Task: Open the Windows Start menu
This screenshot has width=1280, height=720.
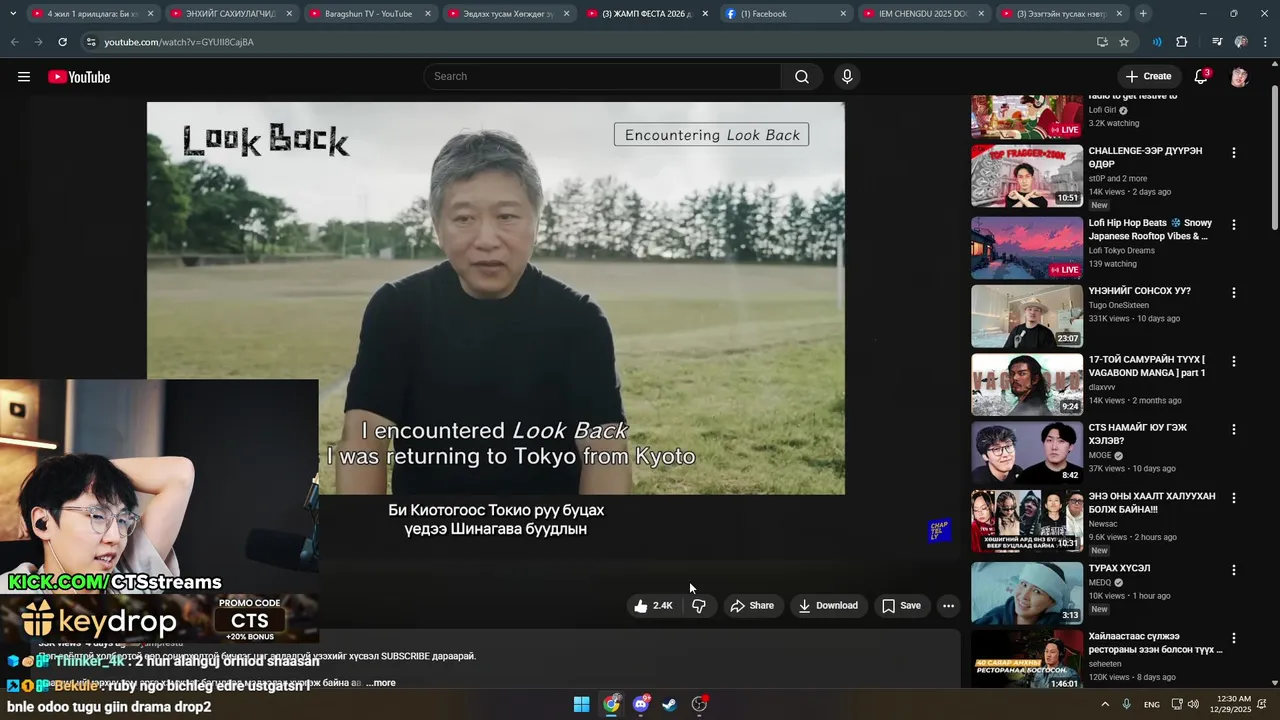Action: pos(581,704)
